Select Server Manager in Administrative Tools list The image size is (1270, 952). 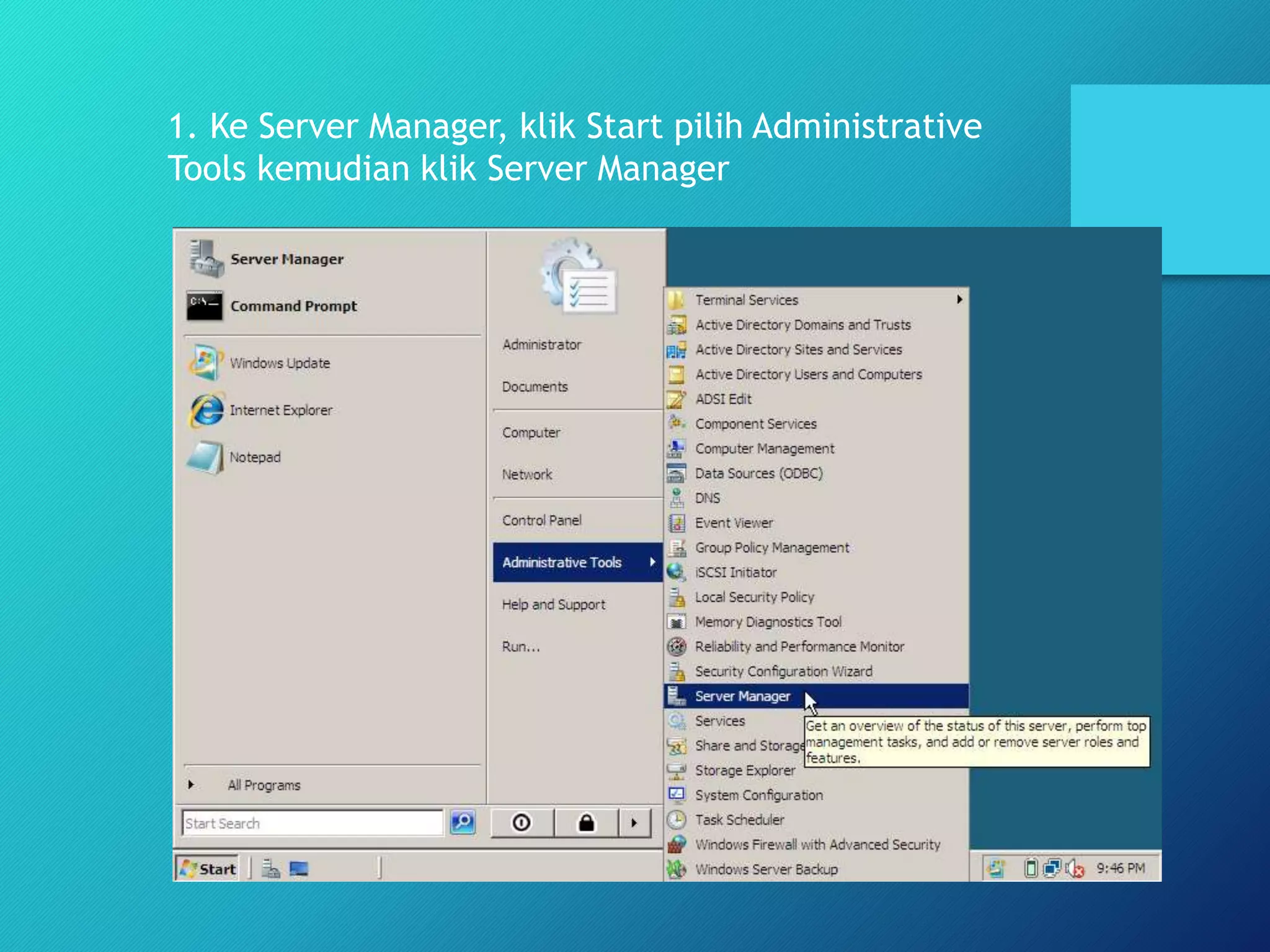pos(816,696)
